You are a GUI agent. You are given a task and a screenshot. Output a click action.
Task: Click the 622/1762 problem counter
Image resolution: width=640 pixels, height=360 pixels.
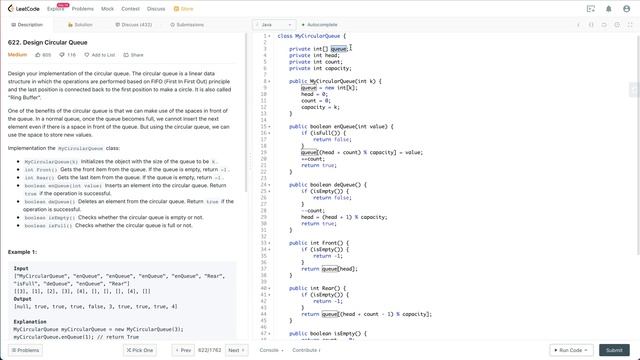tap(209, 350)
